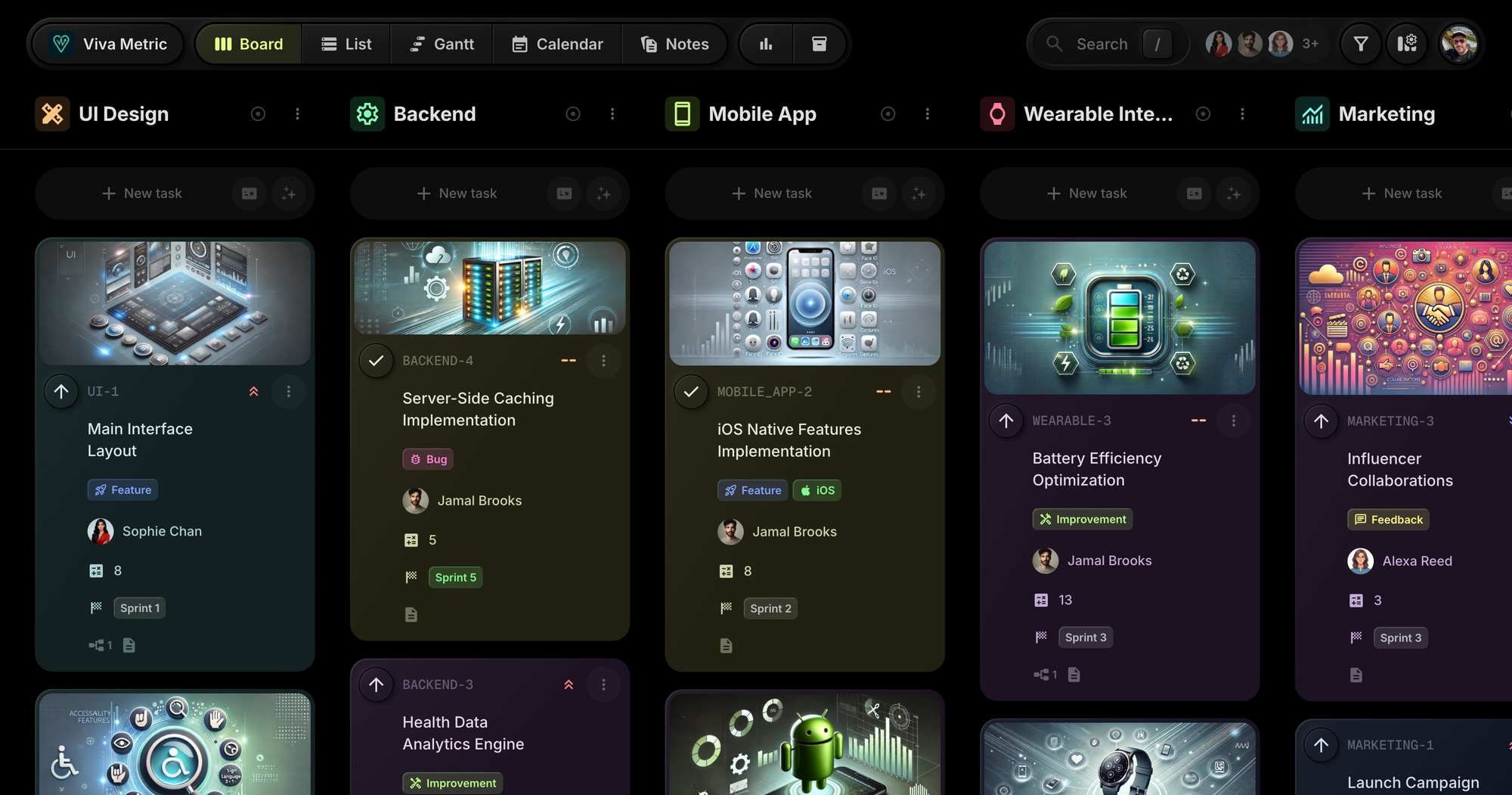Toggle completed check on BACKEND-4 task
Image resolution: width=1512 pixels, height=795 pixels.
coord(376,361)
